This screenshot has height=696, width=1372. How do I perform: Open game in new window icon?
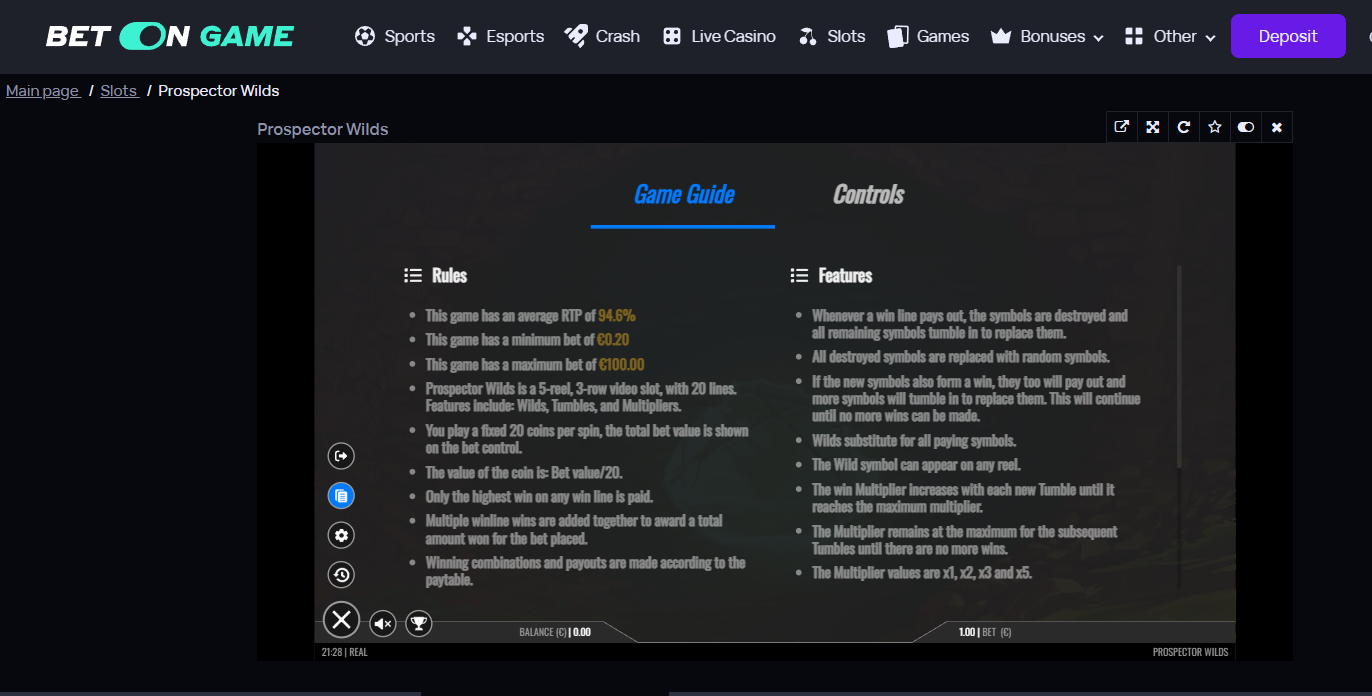point(1122,127)
